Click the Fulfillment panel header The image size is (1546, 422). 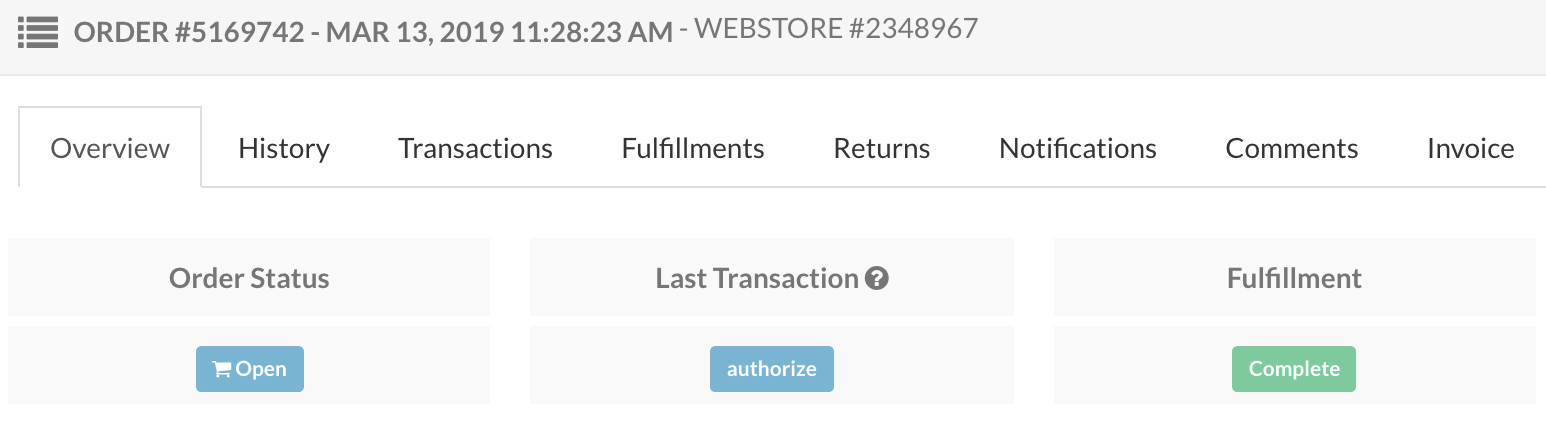click(1295, 277)
